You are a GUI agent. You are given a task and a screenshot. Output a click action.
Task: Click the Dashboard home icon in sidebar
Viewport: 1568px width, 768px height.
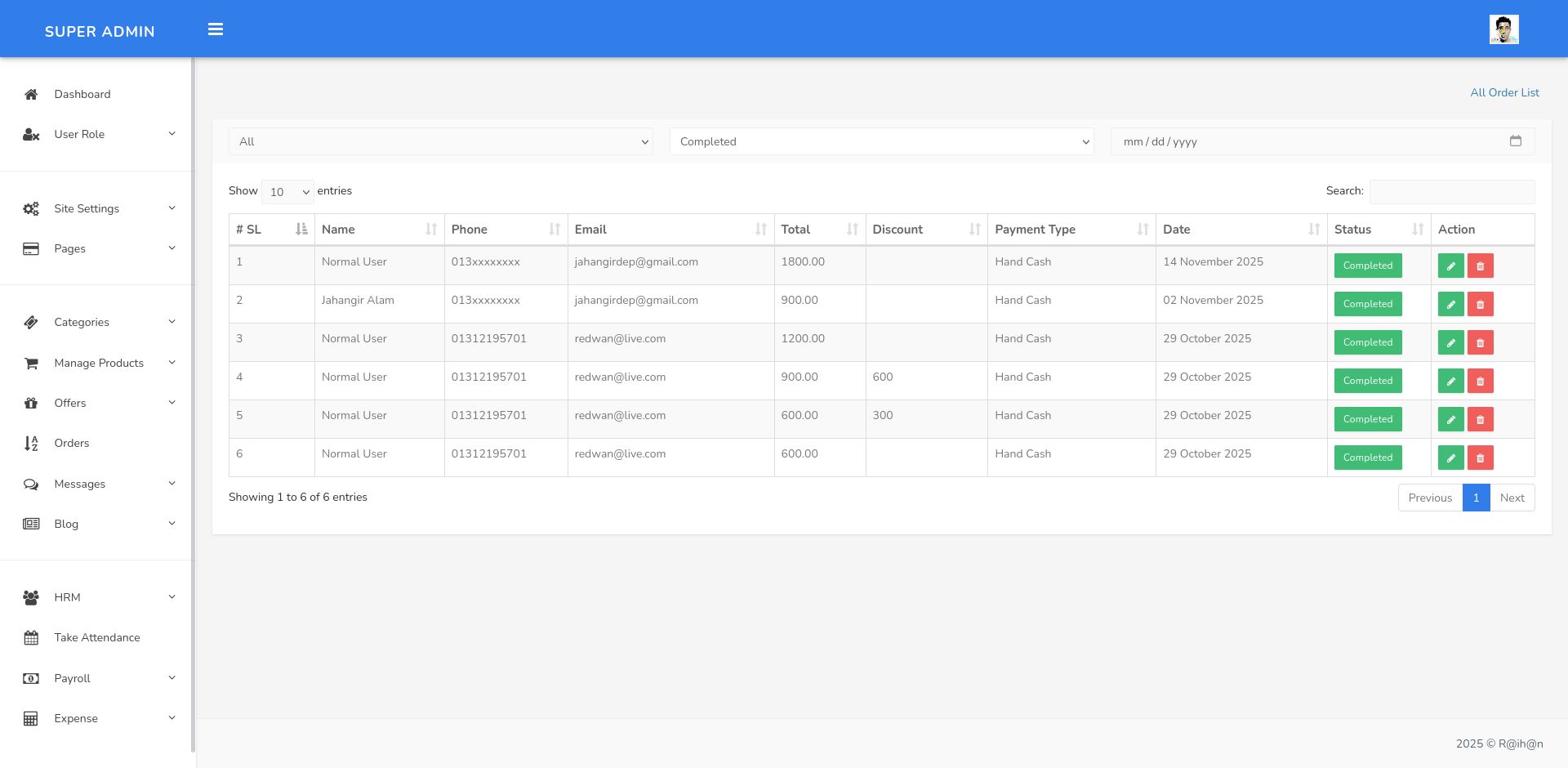coord(31,94)
